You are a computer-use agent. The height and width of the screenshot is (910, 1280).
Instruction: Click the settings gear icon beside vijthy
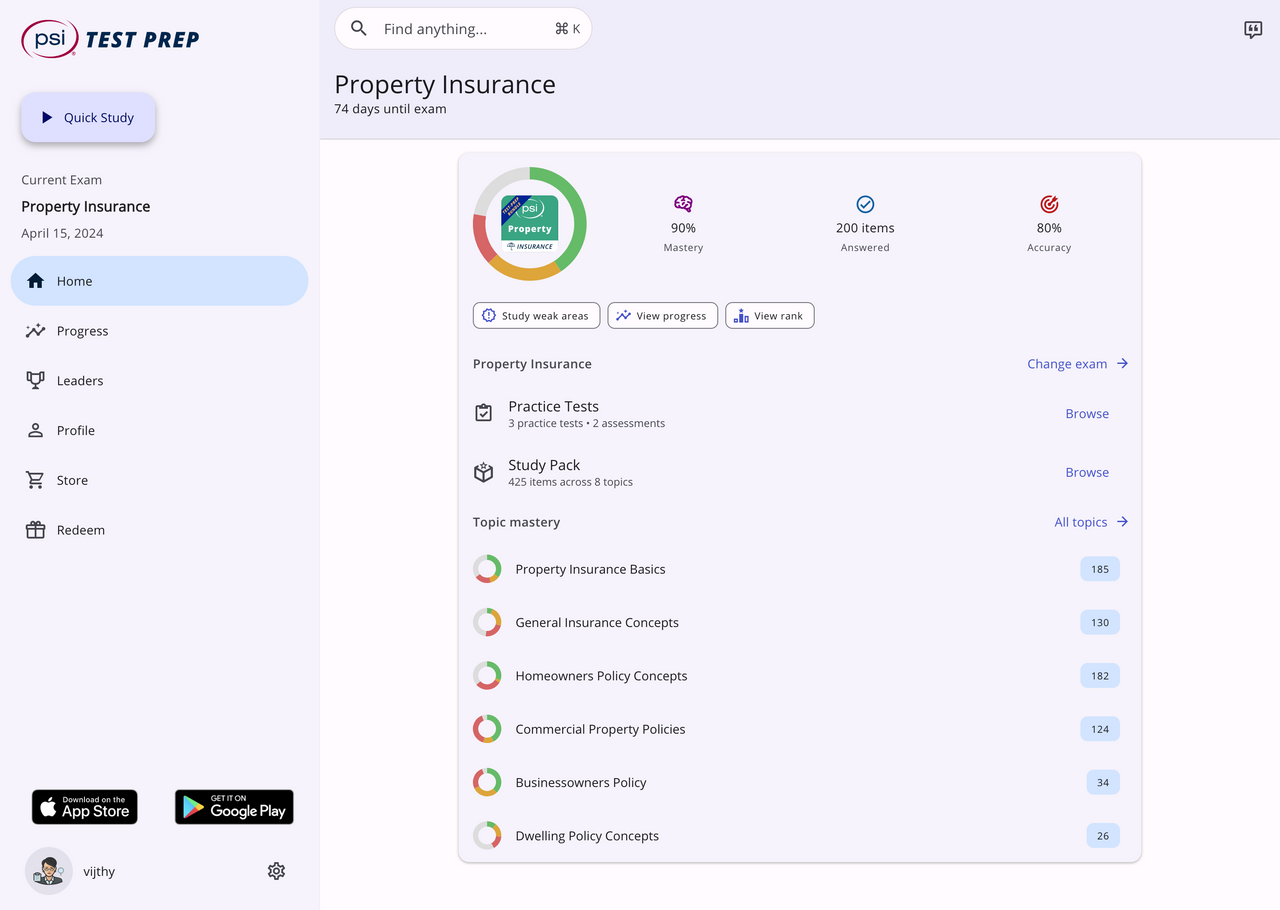click(x=277, y=871)
